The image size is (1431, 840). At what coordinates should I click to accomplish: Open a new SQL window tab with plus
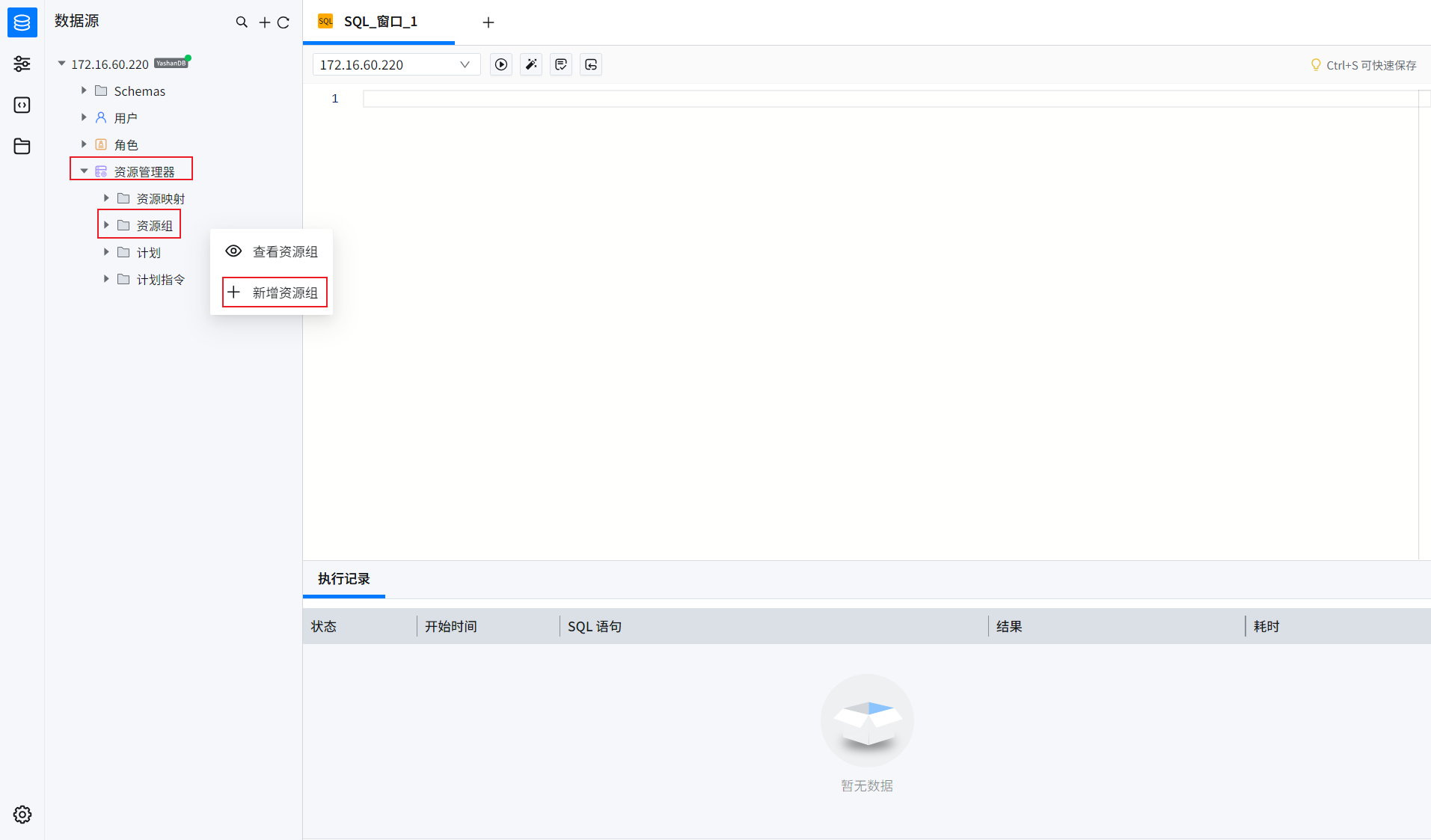pos(488,22)
